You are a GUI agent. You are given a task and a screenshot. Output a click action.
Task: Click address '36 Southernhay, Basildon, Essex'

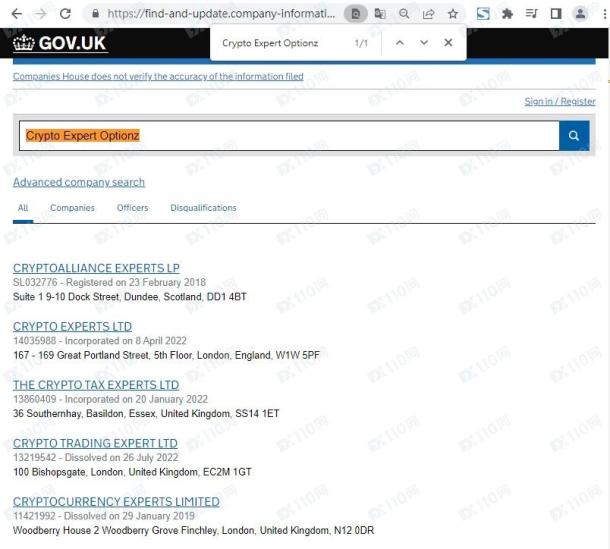84,414
